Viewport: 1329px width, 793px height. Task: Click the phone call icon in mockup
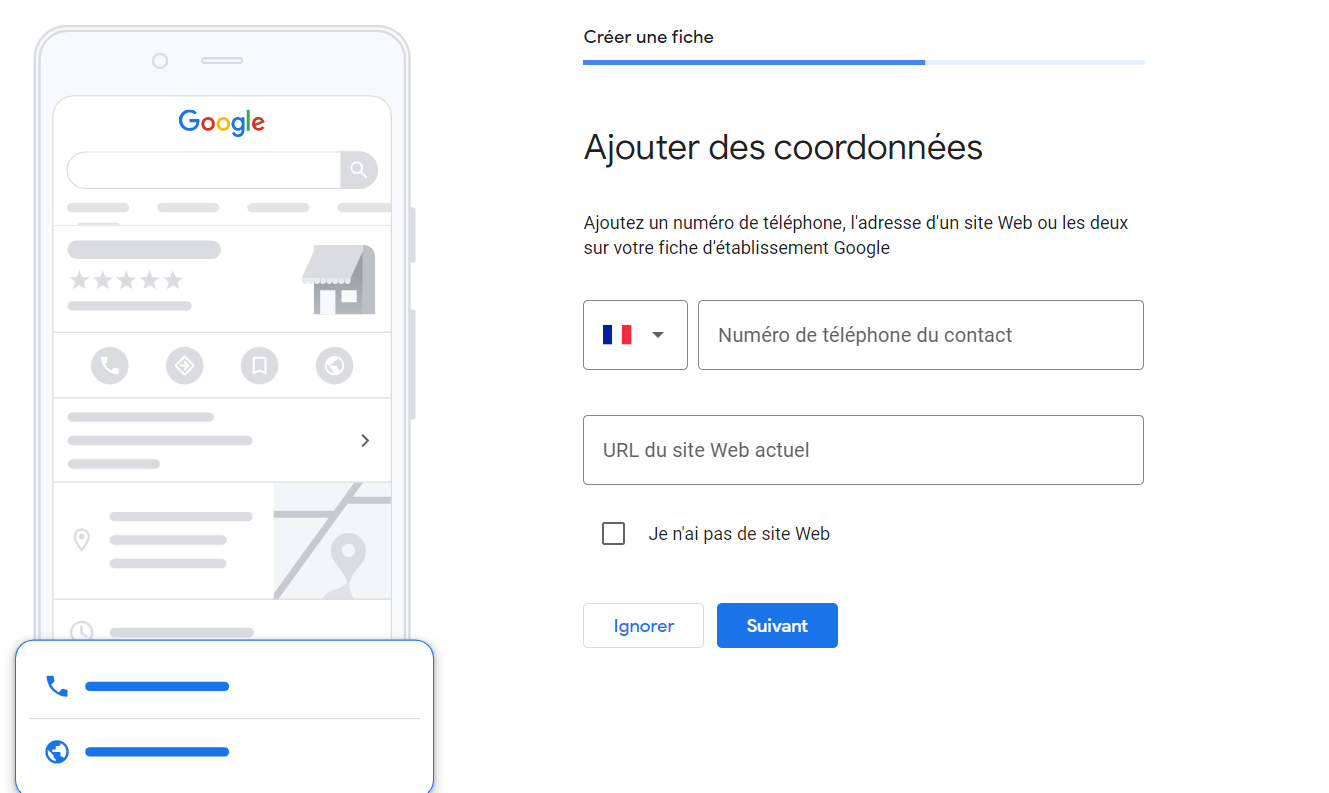coord(110,365)
